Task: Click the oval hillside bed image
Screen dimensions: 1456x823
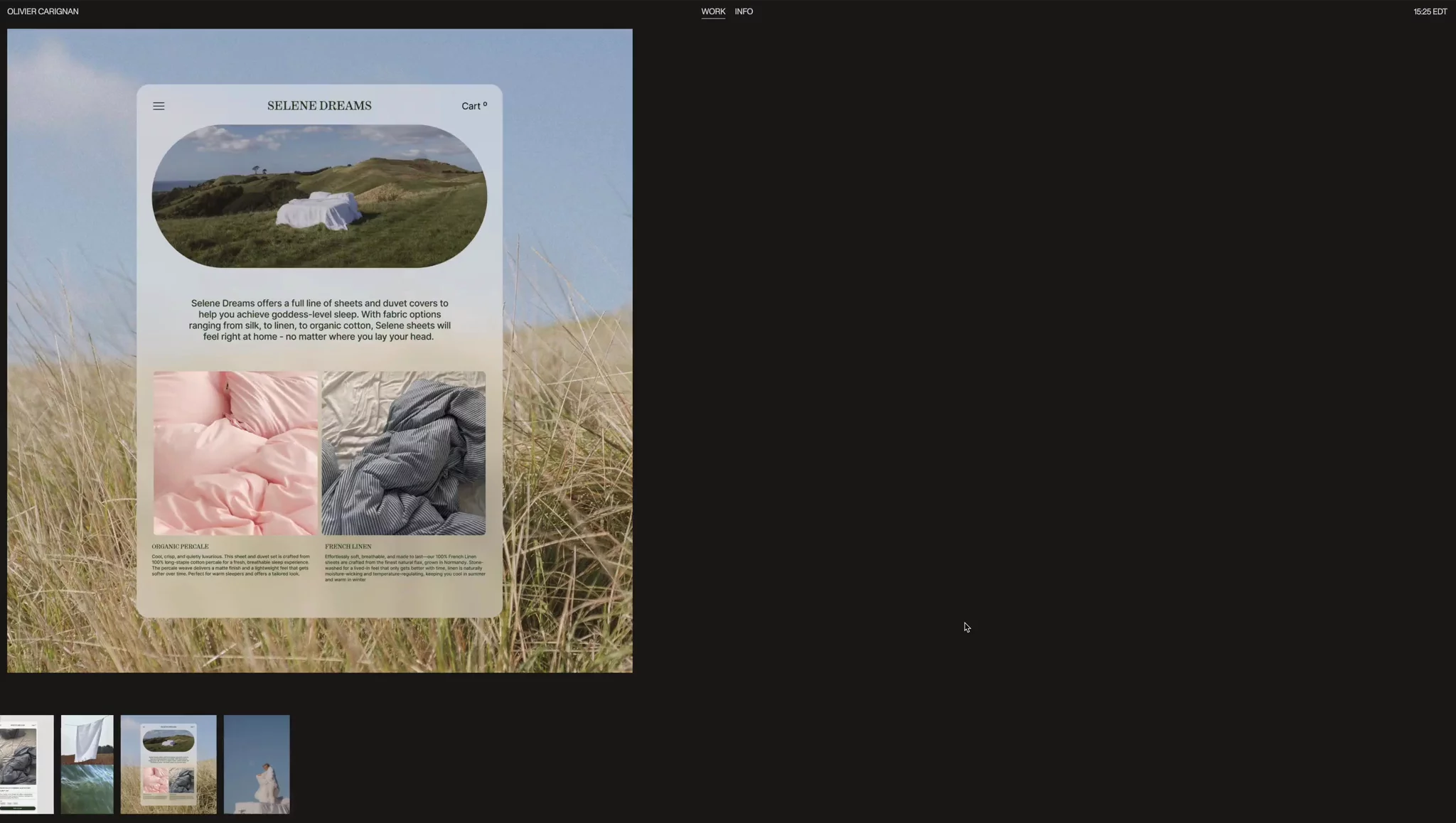Action: [x=319, y=196]
